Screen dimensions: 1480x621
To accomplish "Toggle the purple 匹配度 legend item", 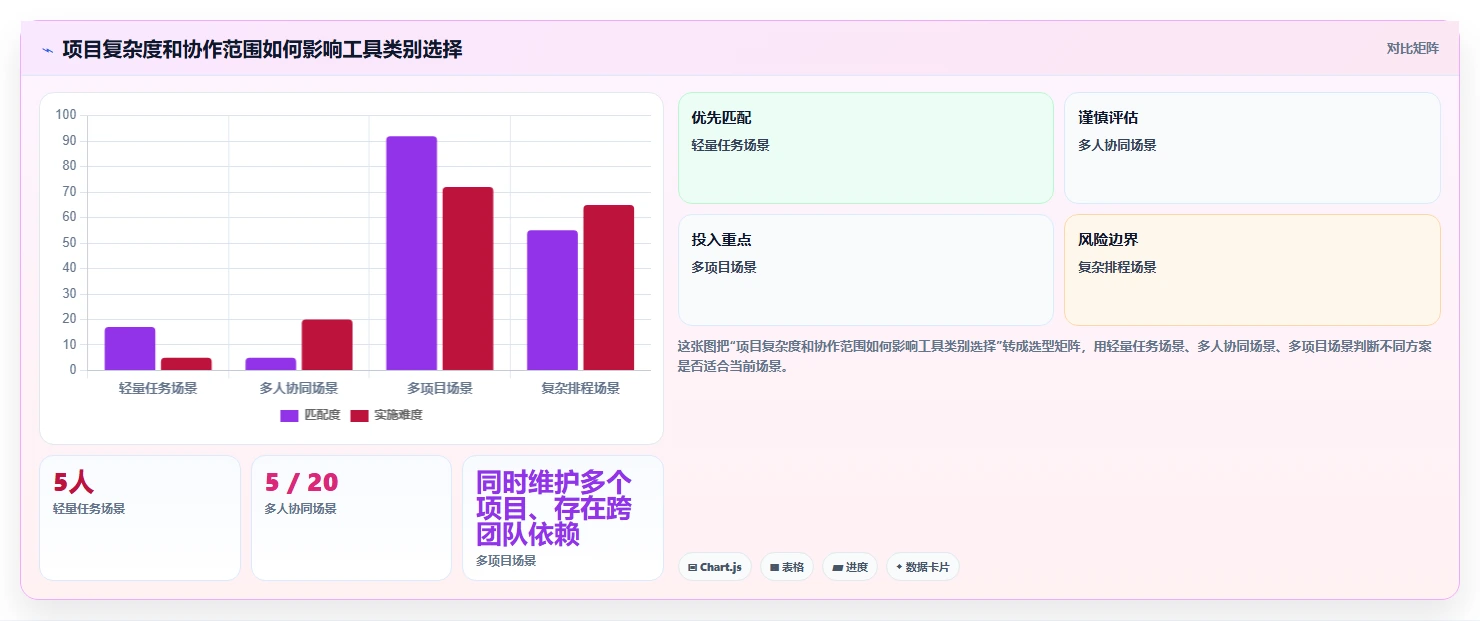I will coord(310,415).
